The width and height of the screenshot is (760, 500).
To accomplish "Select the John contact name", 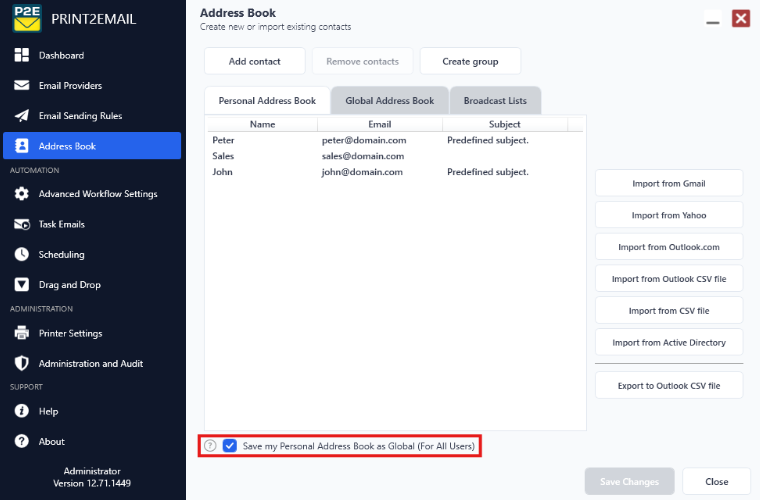I will [x=222, y=172].
